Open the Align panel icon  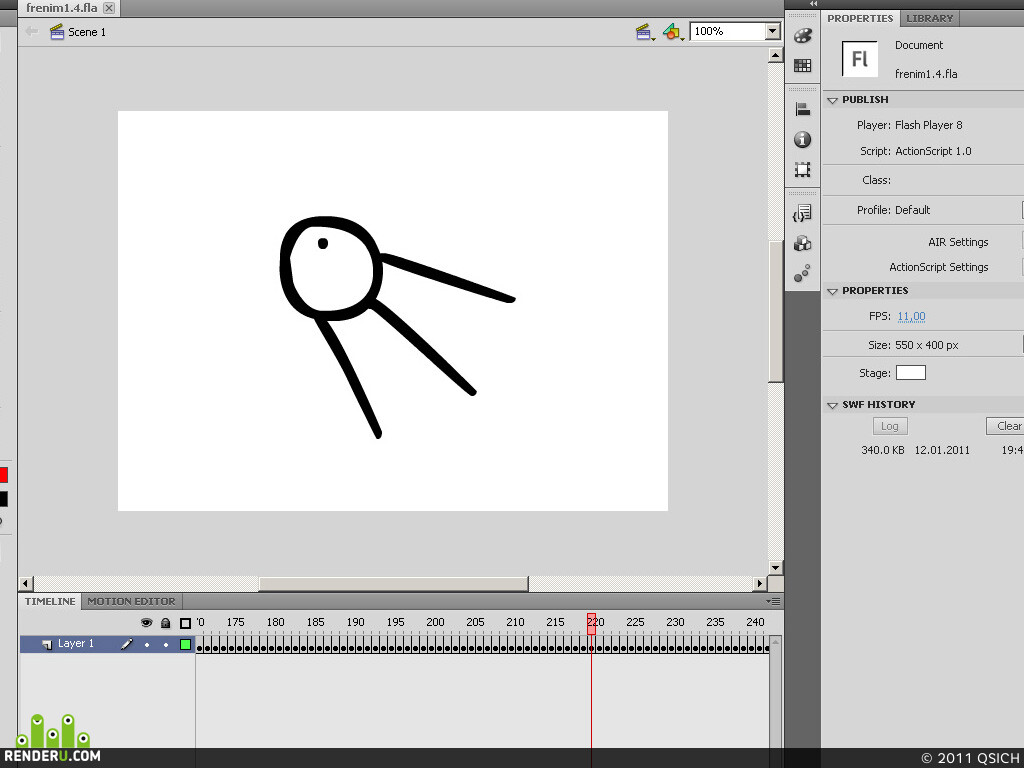803,109
